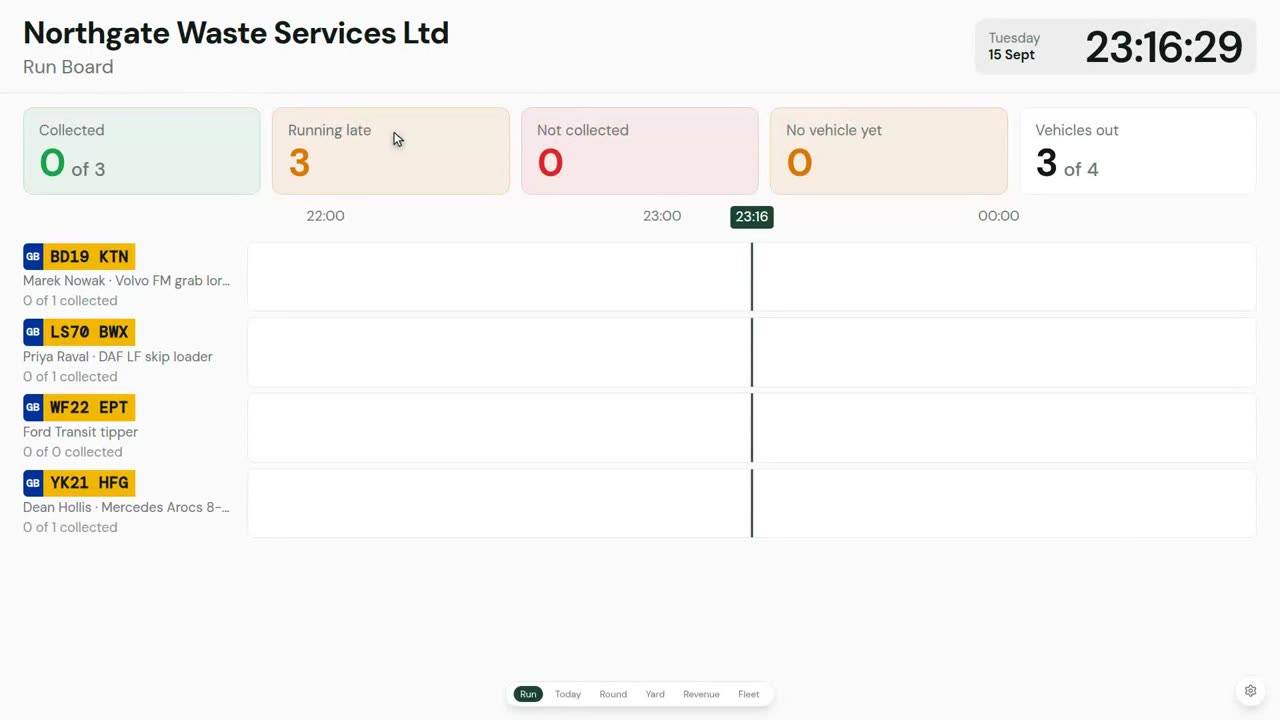Image resolution: width=1280 pixels, height=720 pixels.
Task: Click the 23:16:29 clock display
Action: tap(1164, 47)
